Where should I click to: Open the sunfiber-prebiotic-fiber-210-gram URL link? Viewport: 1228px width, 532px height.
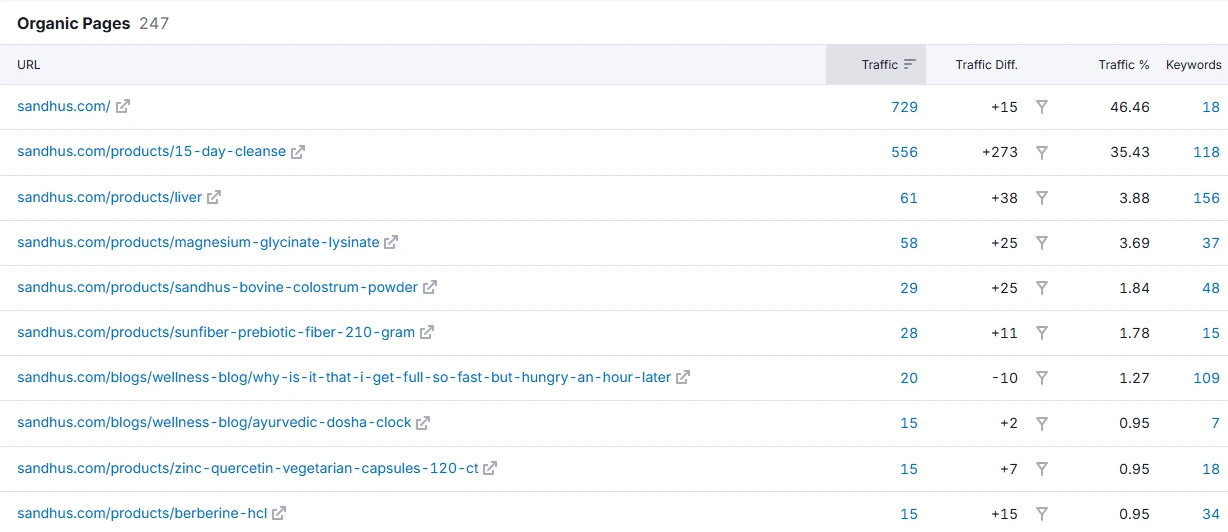coord(217,332)
